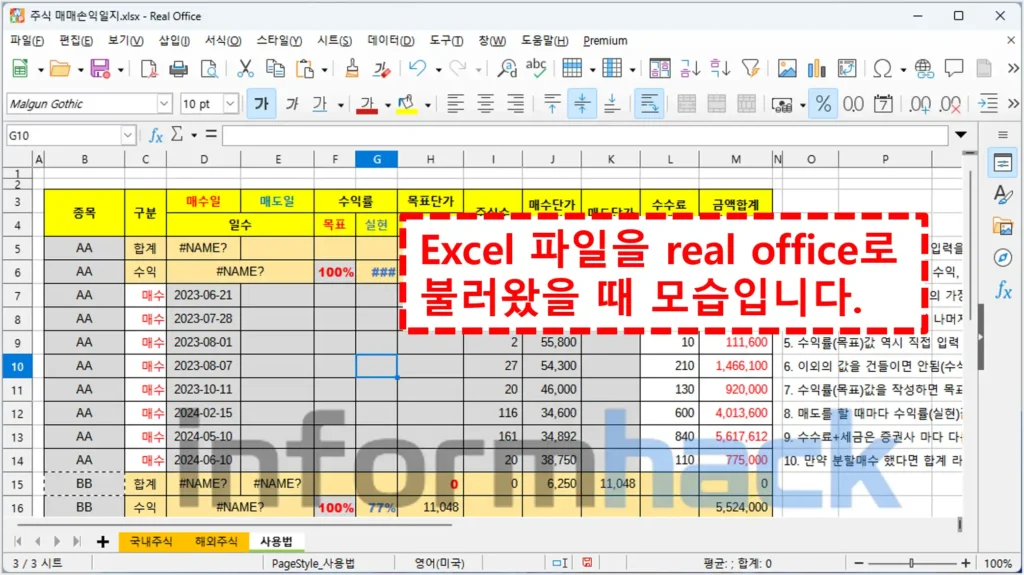
Task: Open the Undo history dropdown arrow
Action: click(x=438, y=69)
